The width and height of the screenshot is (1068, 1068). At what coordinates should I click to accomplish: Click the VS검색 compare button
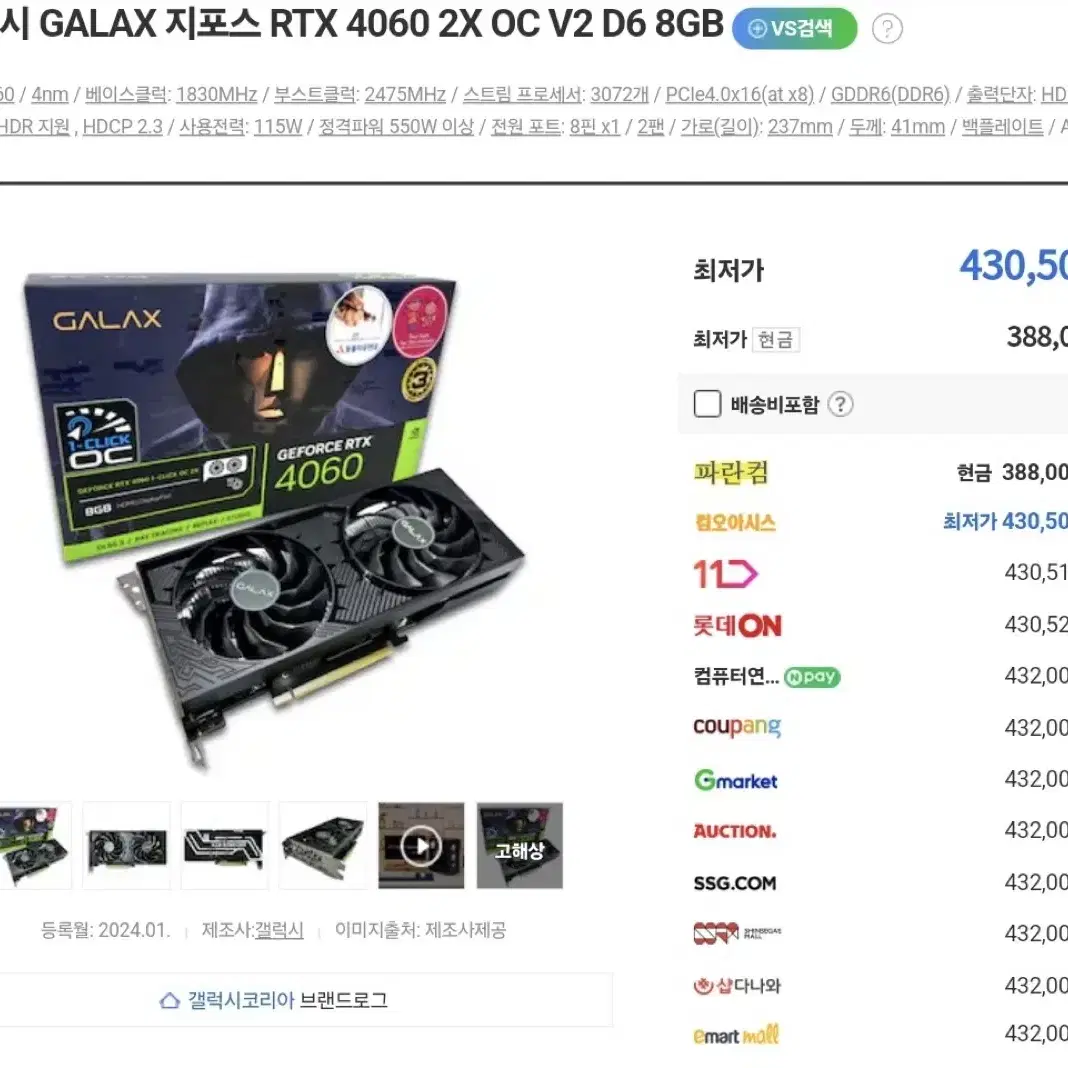click(x=794, y=29)
